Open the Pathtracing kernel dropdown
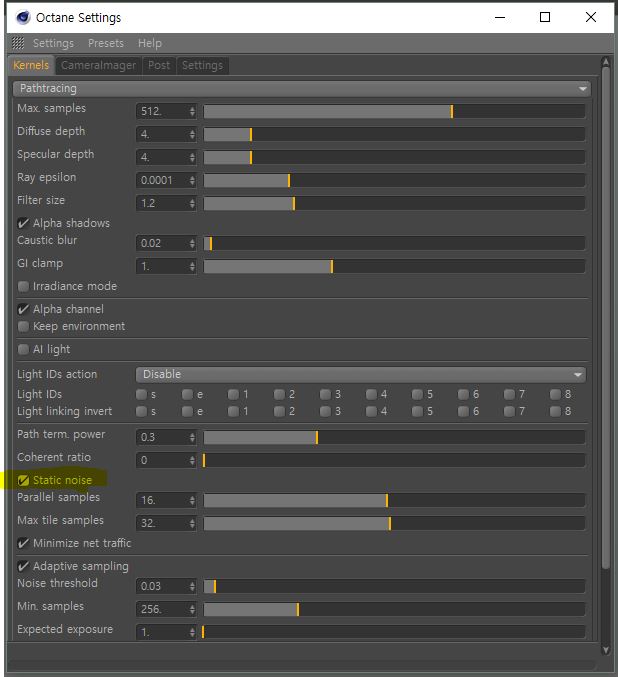Image resolution: width=618 pixels, height=677 pixels. pyautogui.click(x=302, y=89)
